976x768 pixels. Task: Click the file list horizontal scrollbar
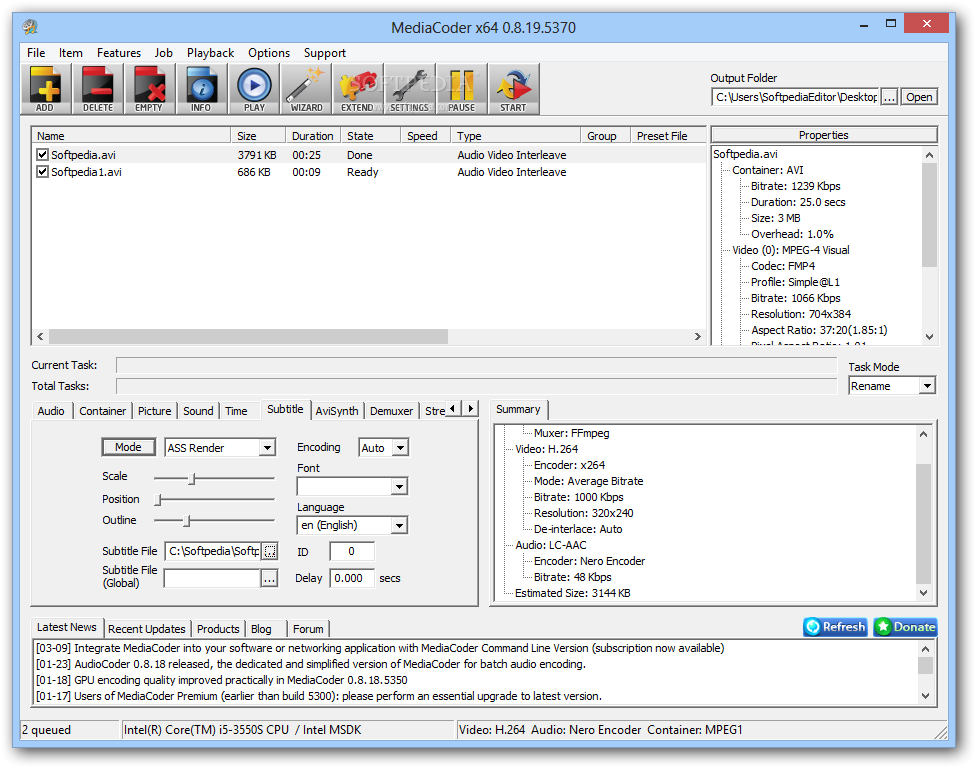pos(248,337)
